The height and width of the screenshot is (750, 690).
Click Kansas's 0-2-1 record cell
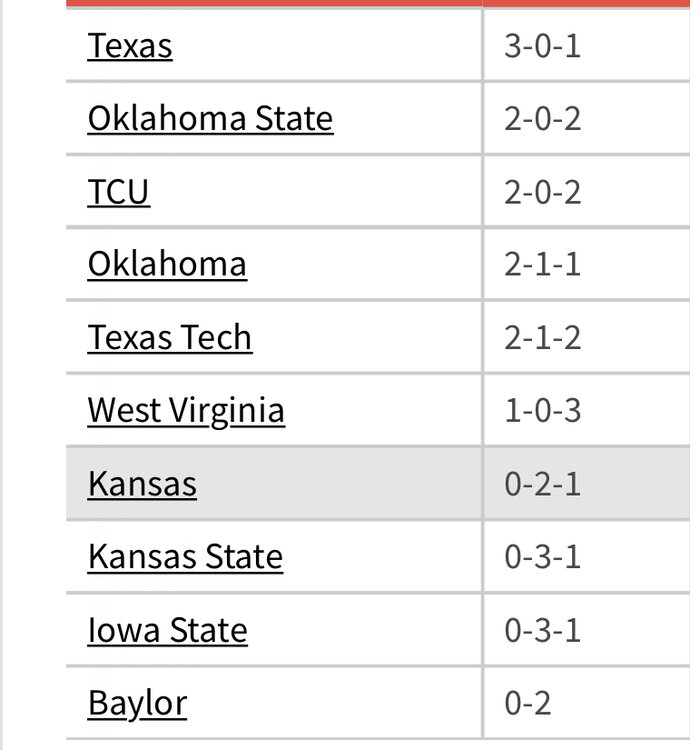(542, 485)
